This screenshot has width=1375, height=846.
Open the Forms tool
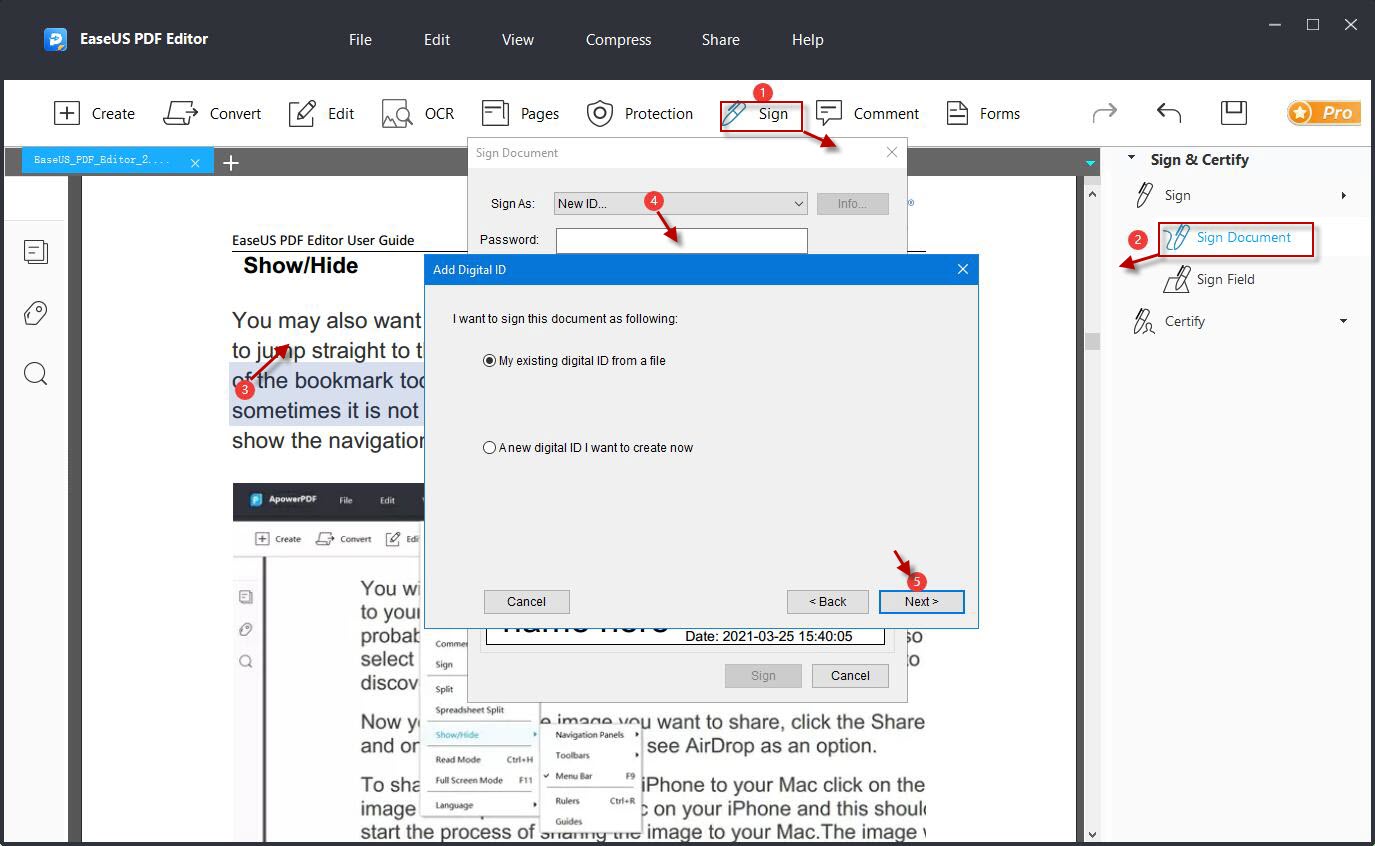[983, 113]
